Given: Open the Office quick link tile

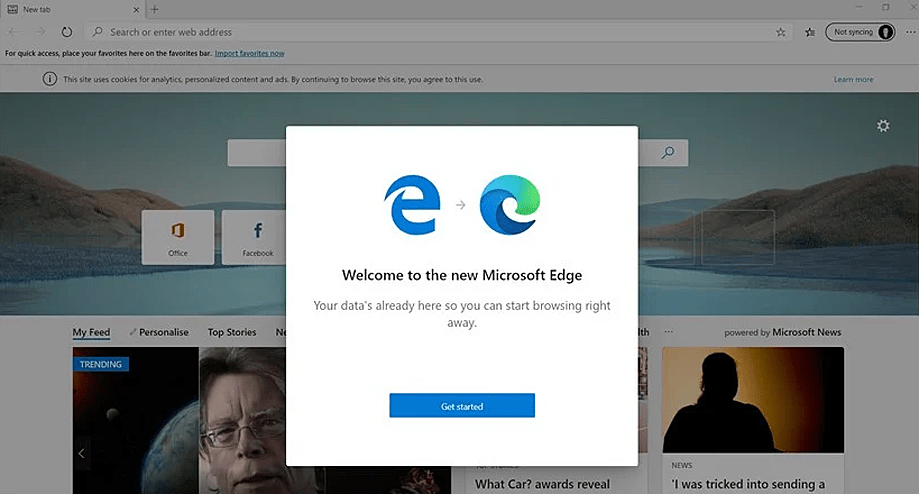Looking at the screenshot, I should (178, 237).
